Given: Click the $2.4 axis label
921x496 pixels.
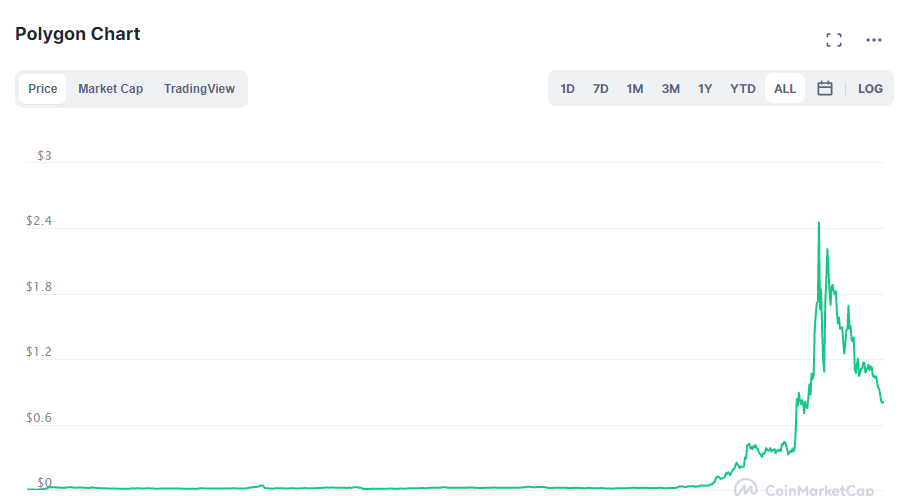Looking at the screenshot, I should [x=39, y=221].
